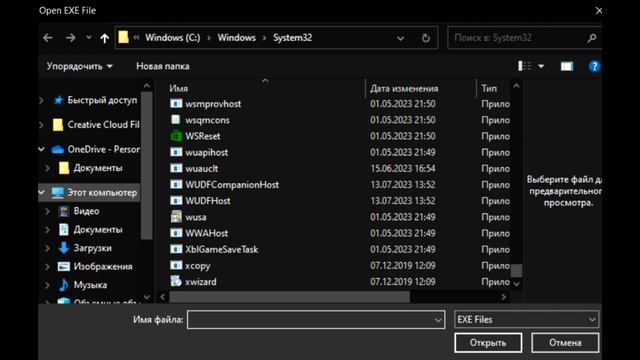
Task: Collapse Этот компьютер tree node
Action: [42, 192]
